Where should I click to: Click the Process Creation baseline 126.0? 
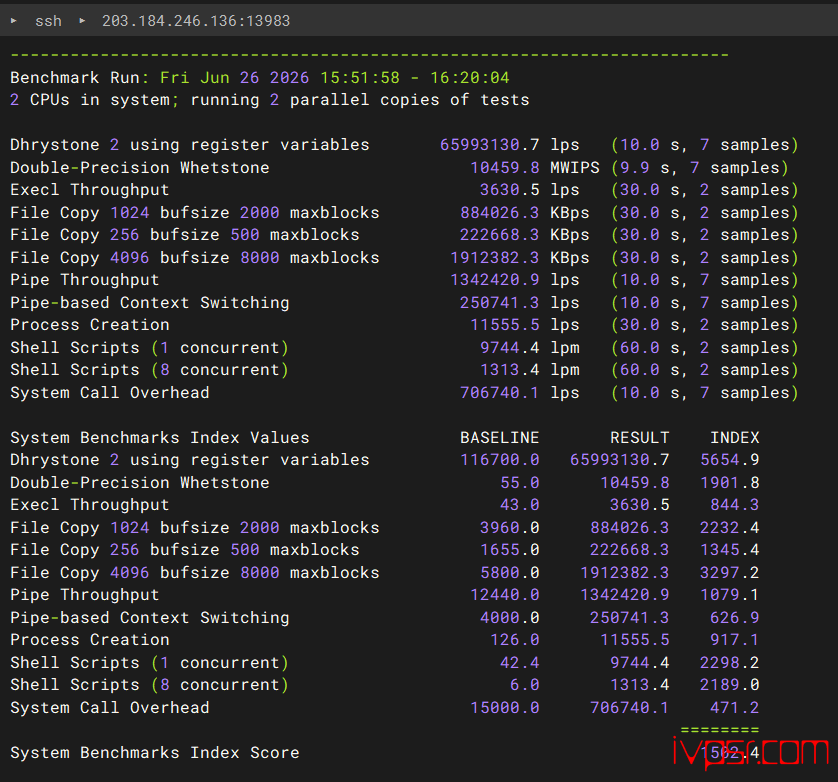515,640
